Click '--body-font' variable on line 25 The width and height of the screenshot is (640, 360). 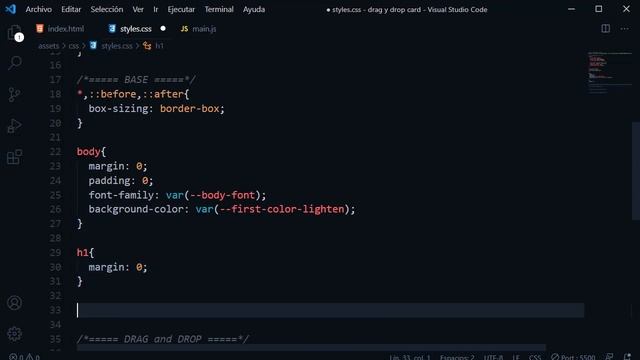coord(222,195)
